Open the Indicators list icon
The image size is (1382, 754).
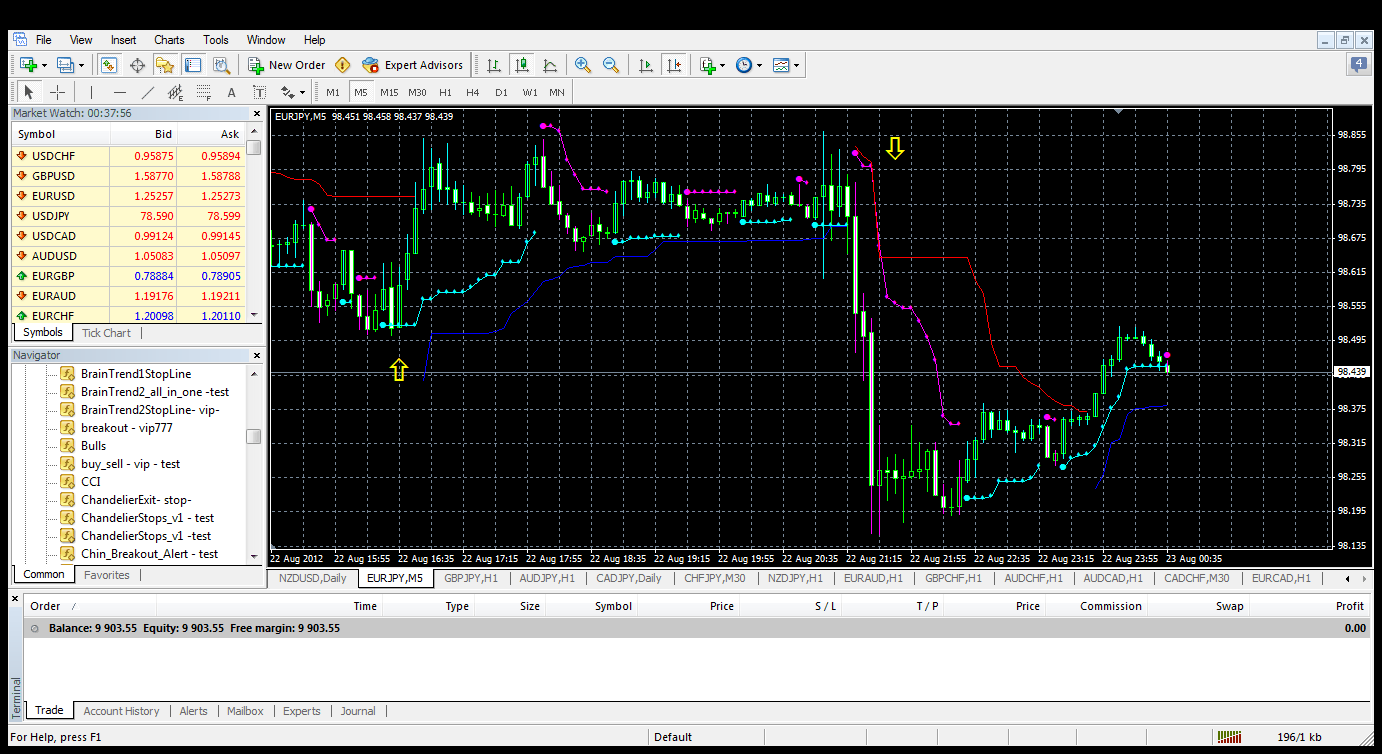(707, 65)
